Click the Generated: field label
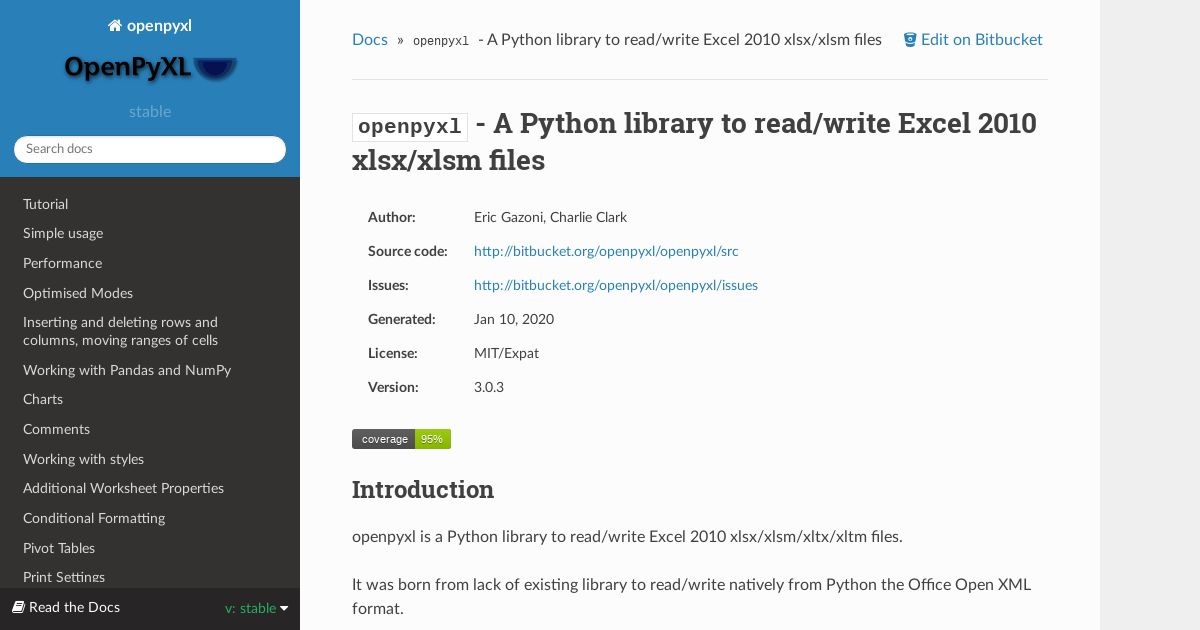Viewport: 1200px width, 630px height. coord(402,319)
